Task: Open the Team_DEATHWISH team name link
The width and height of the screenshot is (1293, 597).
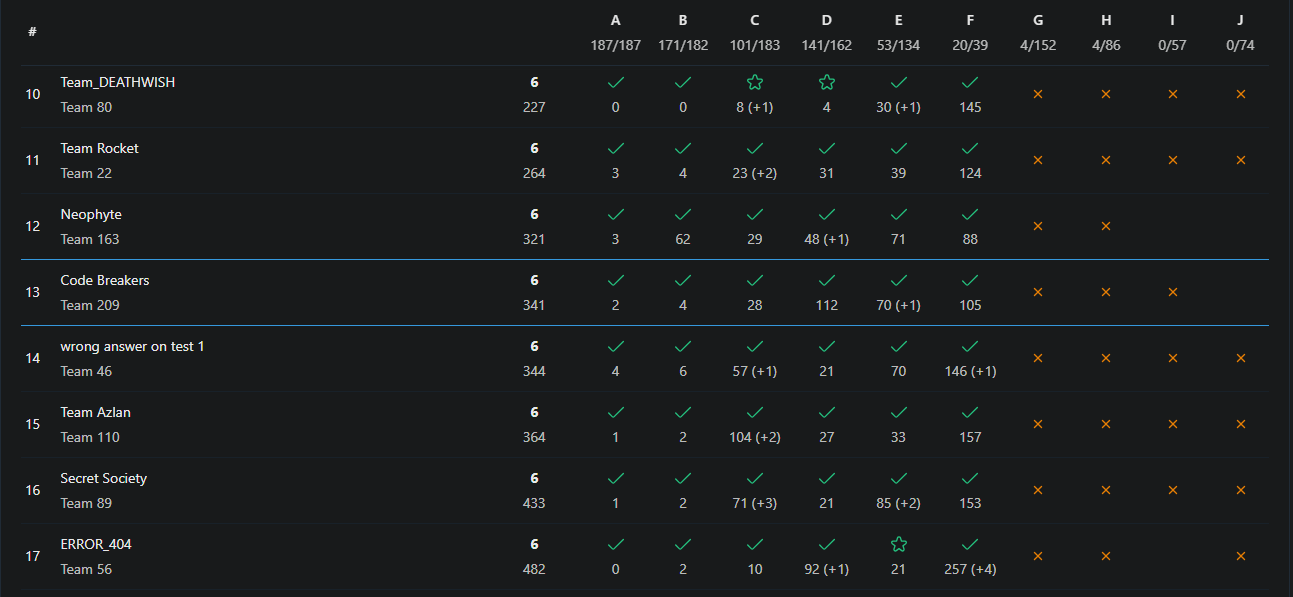Action: pos(117,82)
